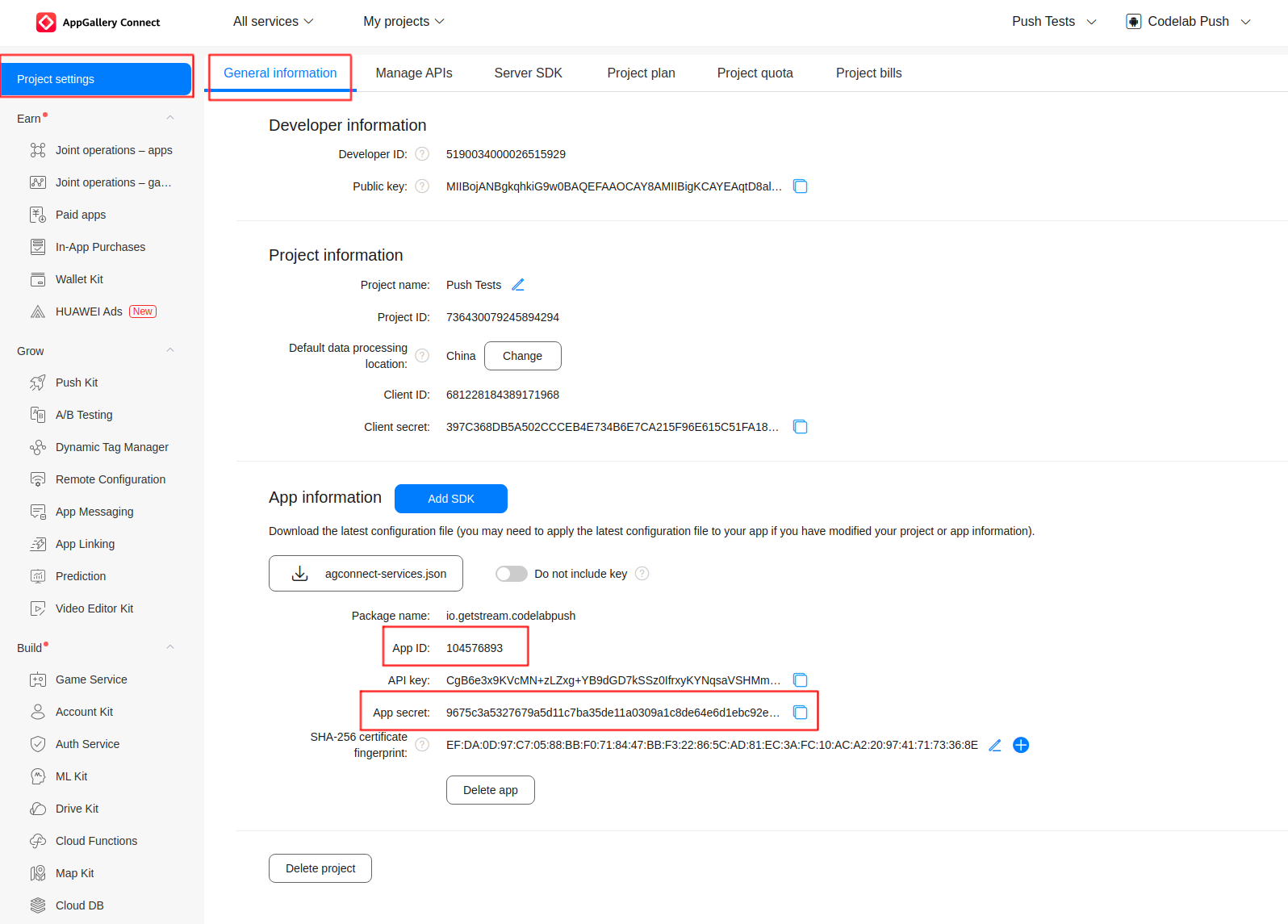The width and height of the screenshot is (1288, 924).
Task: Click the HUAWEI Ads sidebar icon
Action: [38, 311]
